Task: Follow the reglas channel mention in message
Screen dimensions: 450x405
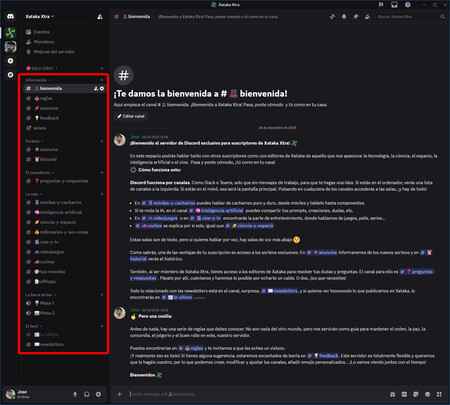Action: click(x=191, y=348)
